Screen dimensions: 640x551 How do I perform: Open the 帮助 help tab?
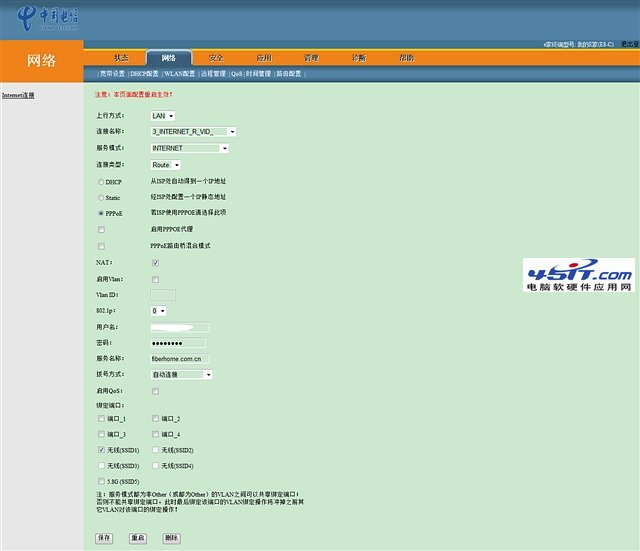coord(407,58)
